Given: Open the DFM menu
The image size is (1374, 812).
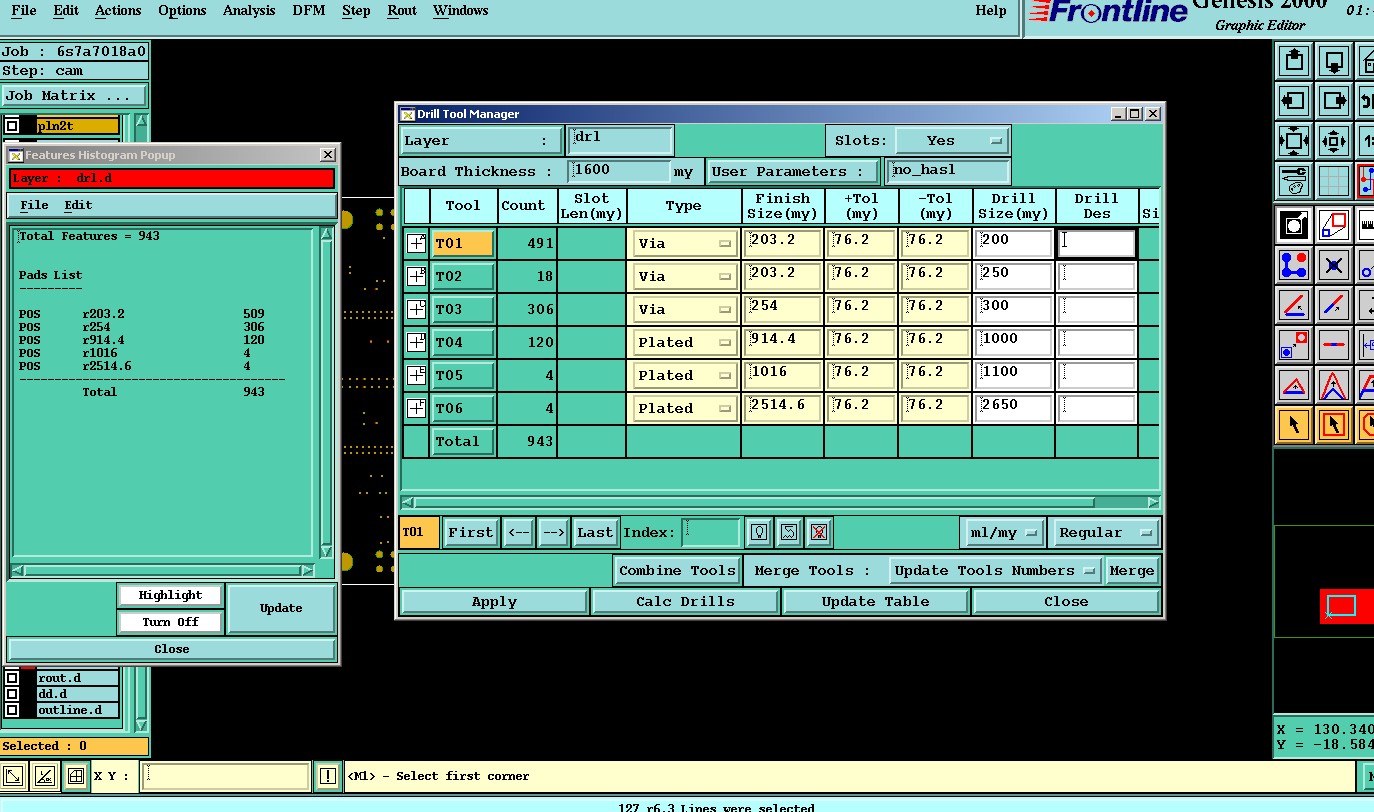Looking at the screenshot, I should 308,11.
